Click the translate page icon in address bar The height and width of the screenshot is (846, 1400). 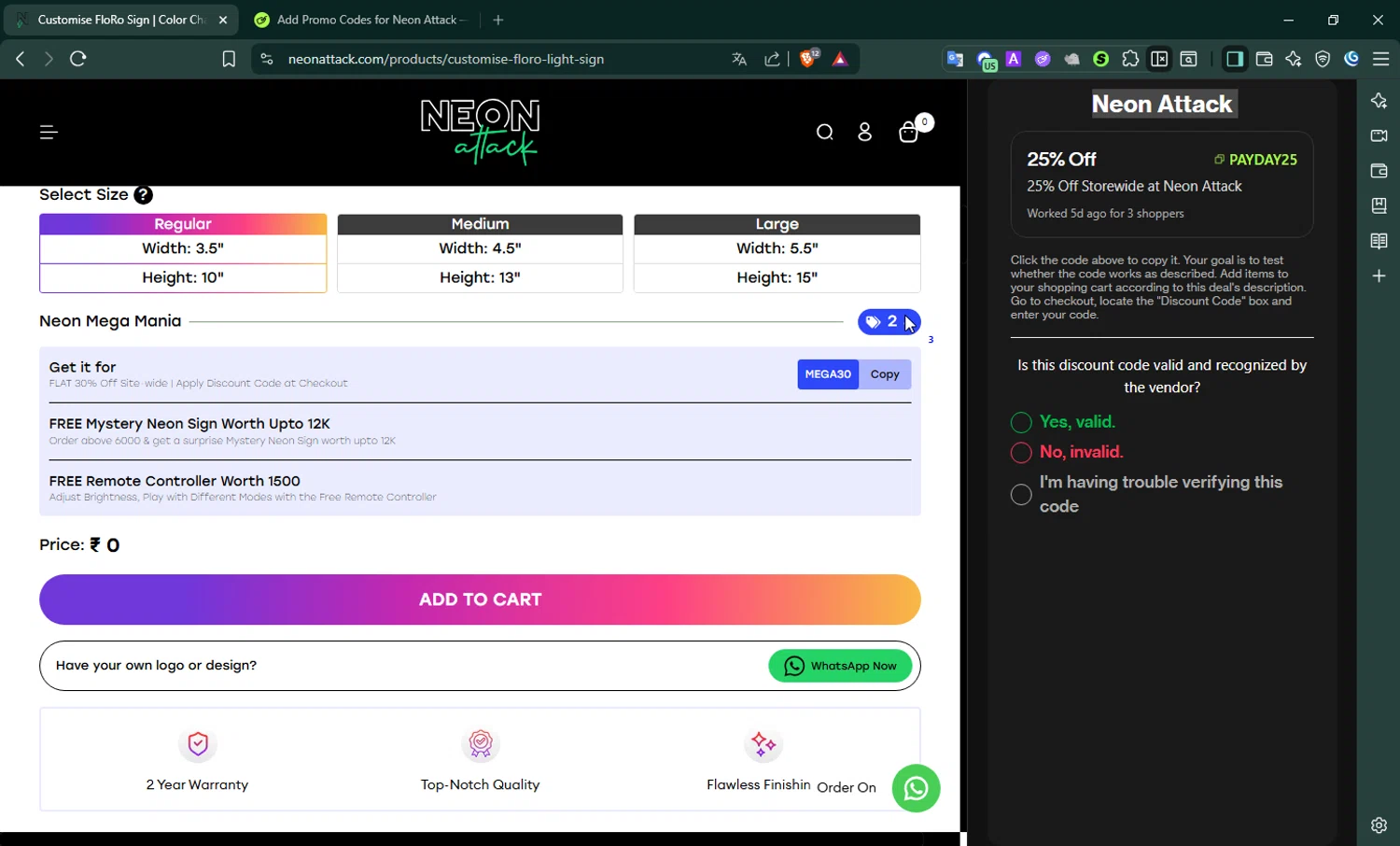739,59
